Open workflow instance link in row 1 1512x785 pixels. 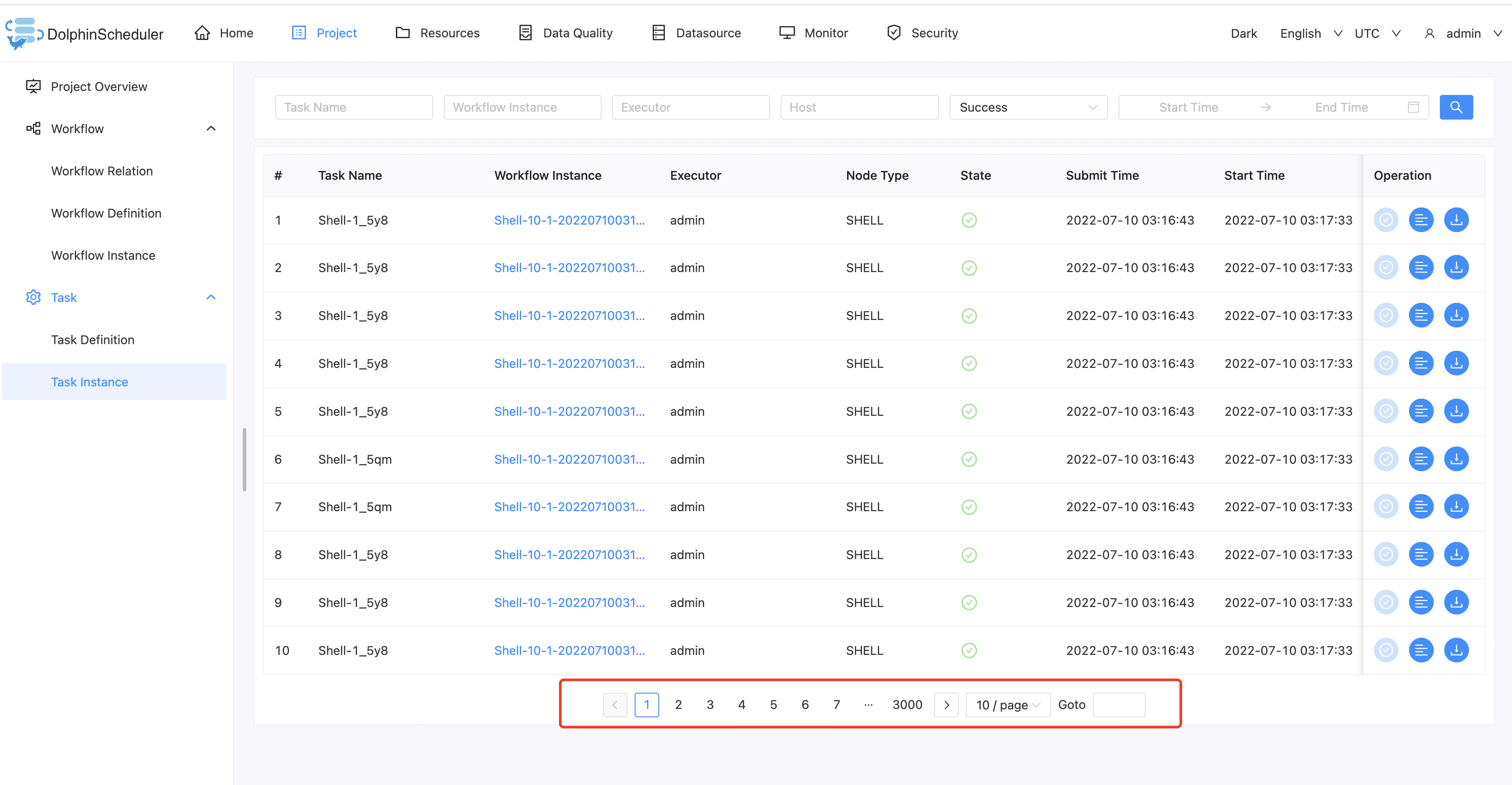click(570, 220)
